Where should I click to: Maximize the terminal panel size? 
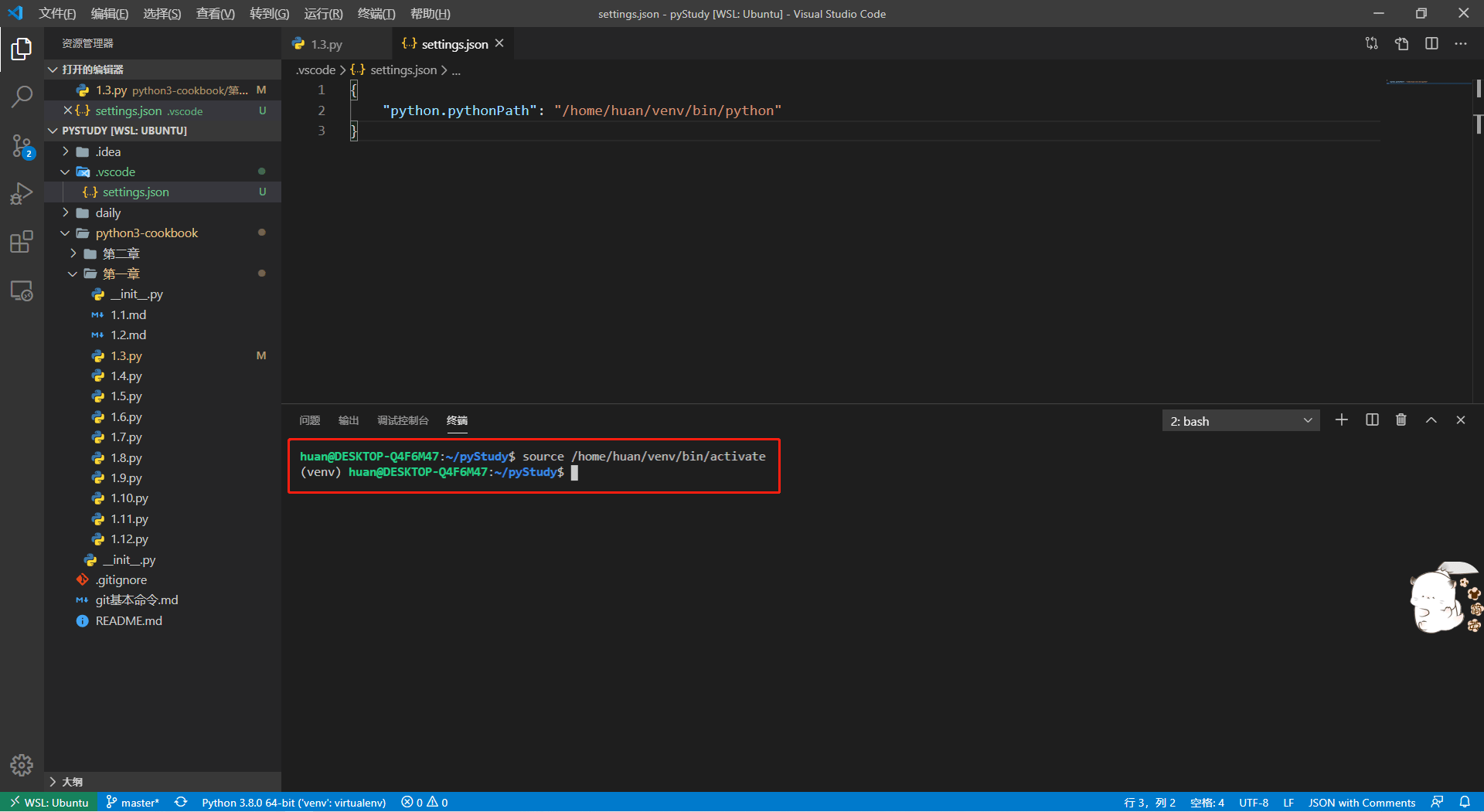click(x=1431, y=420)
